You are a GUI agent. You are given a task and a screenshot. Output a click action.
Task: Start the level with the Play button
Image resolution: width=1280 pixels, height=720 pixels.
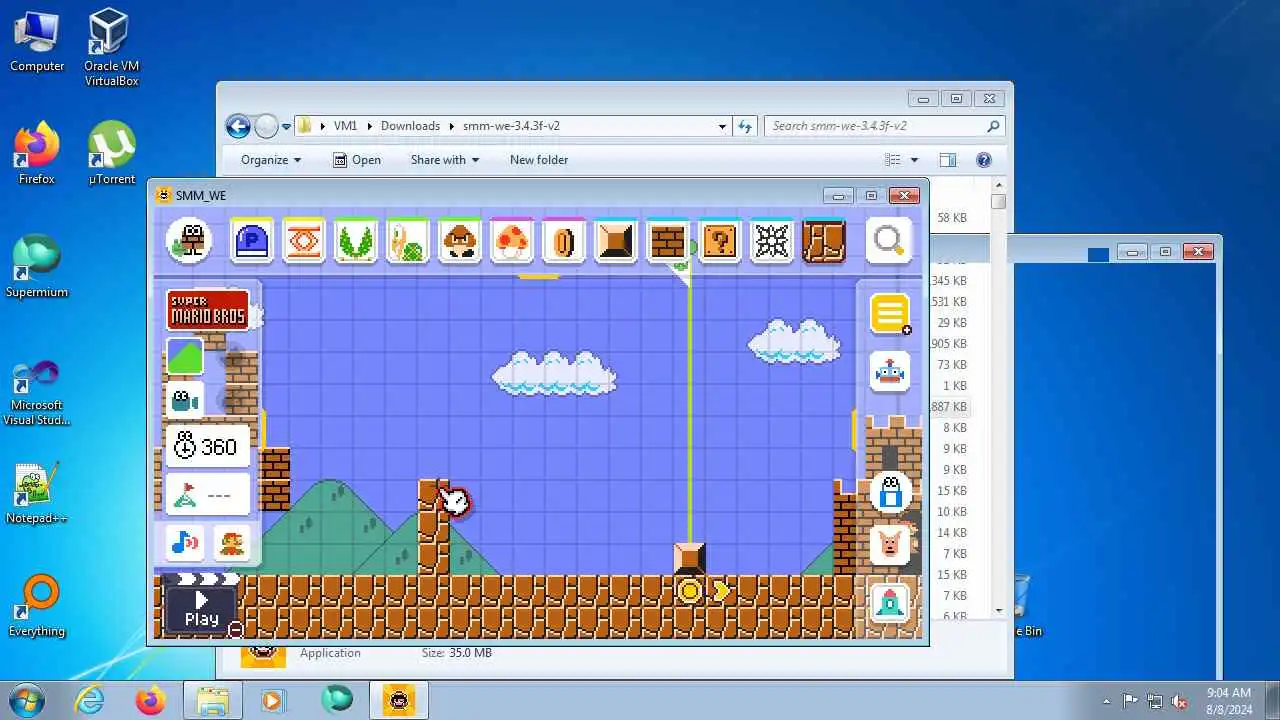tap(200, 609)
